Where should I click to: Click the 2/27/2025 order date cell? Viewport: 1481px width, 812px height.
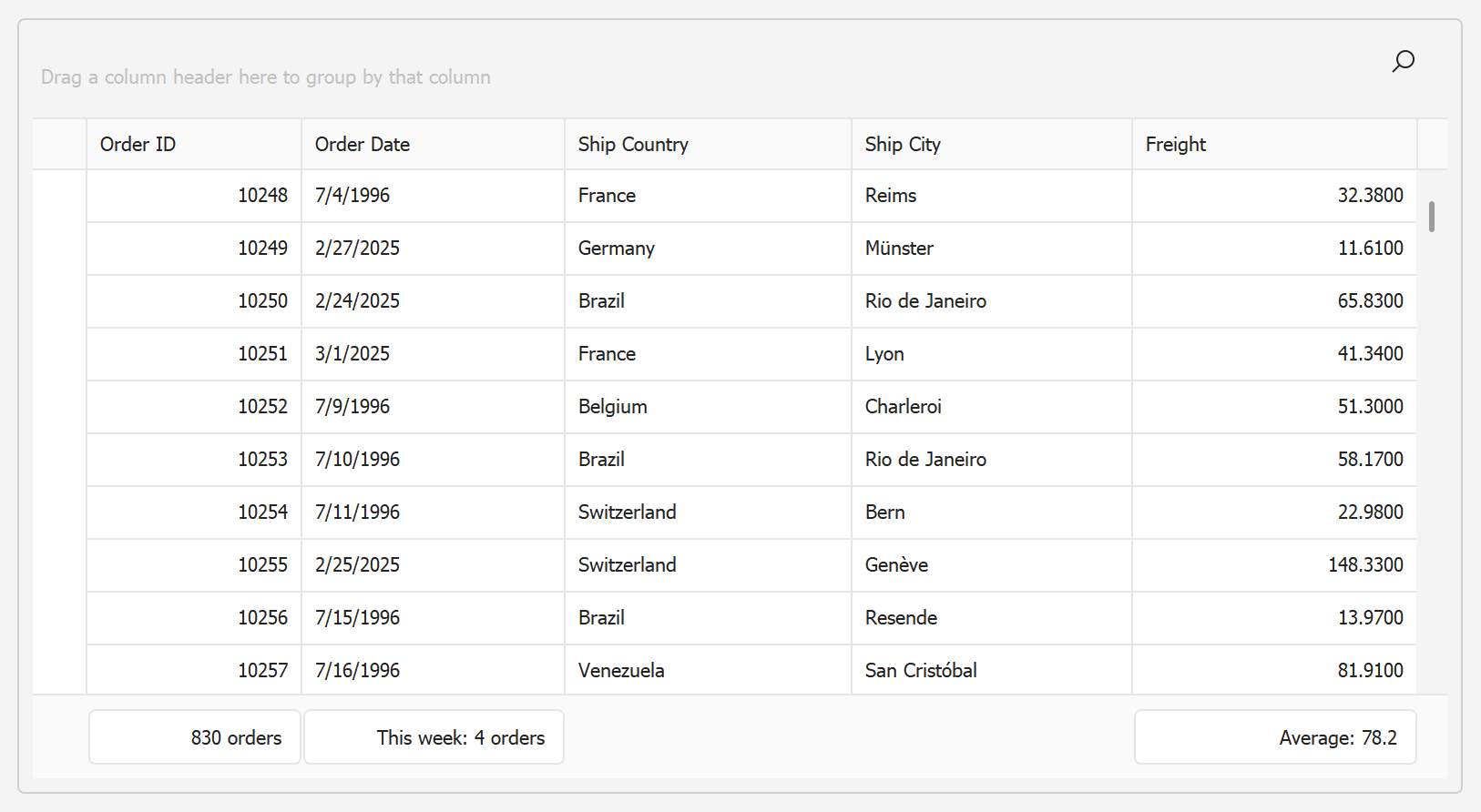pos(432,249)
